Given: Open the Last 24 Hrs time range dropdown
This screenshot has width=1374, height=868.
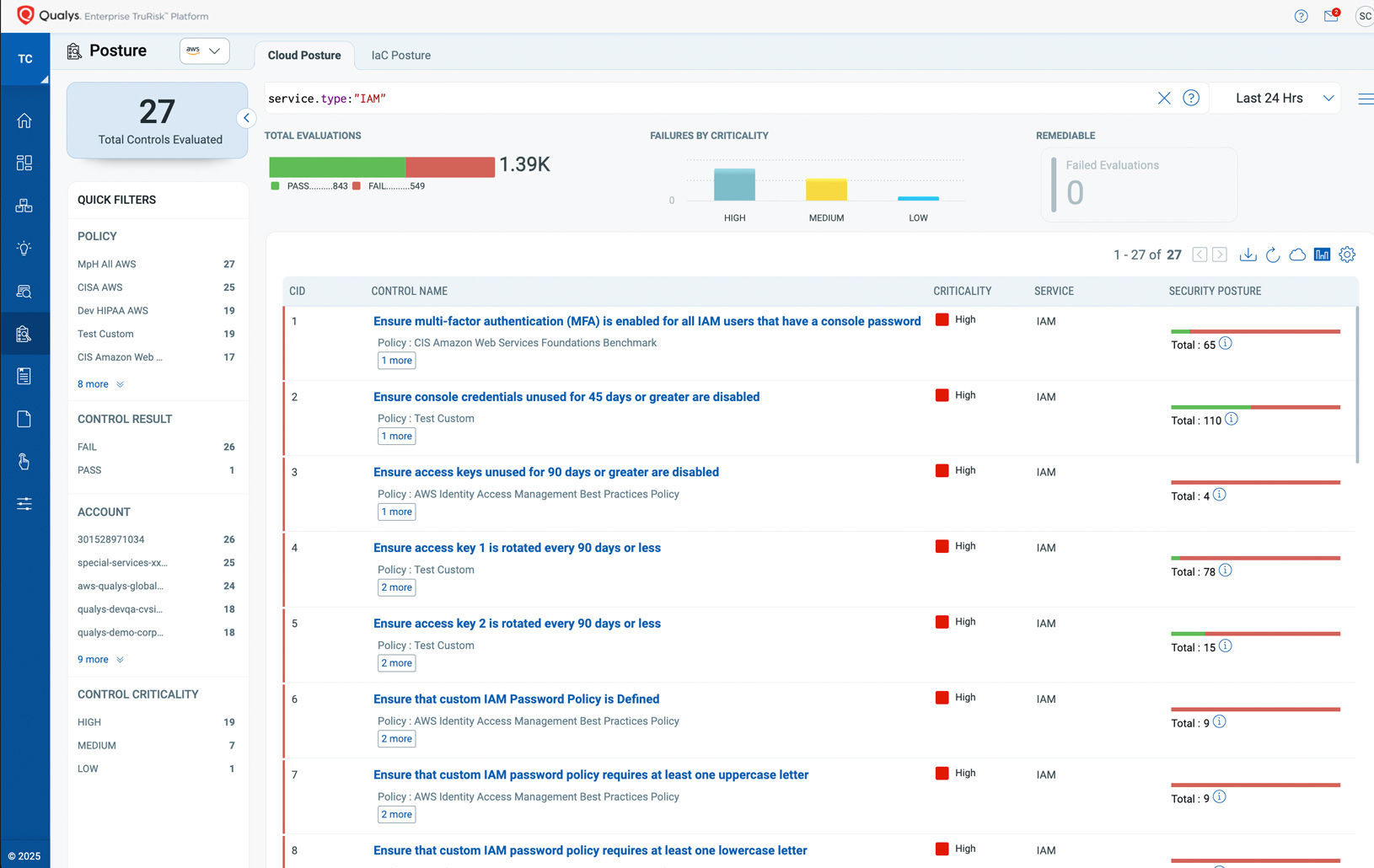Looking at the screenshot, I should pos(1285,99).
